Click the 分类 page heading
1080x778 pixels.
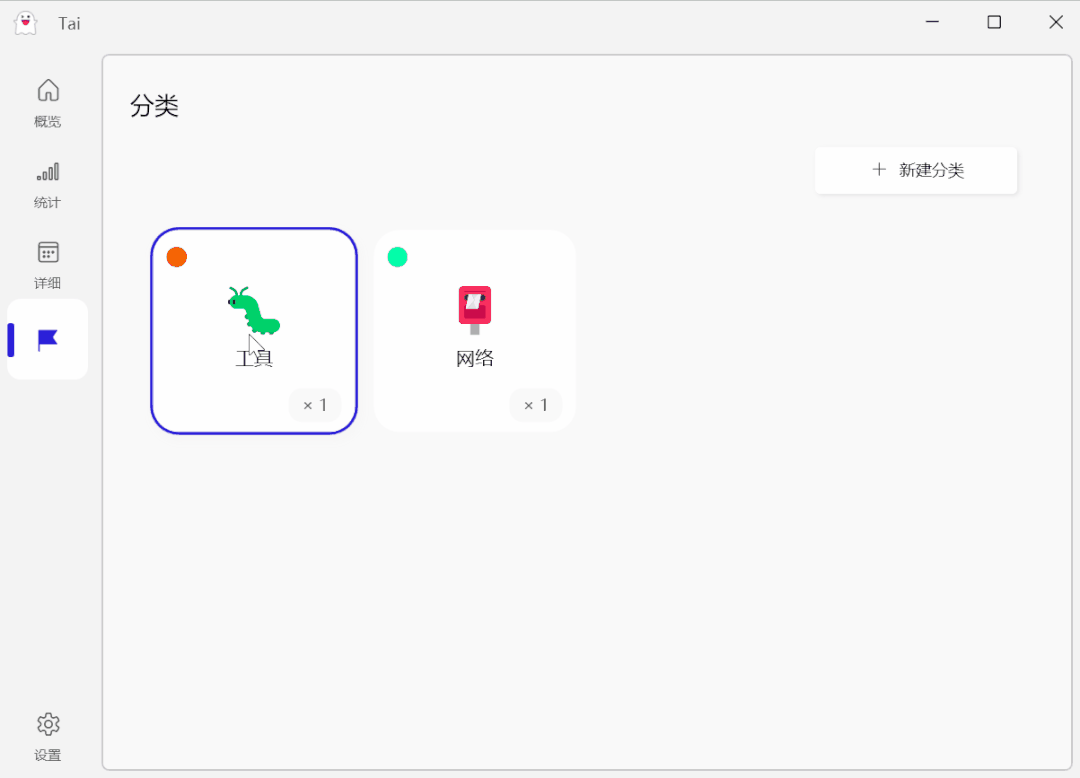coord(154,106)
